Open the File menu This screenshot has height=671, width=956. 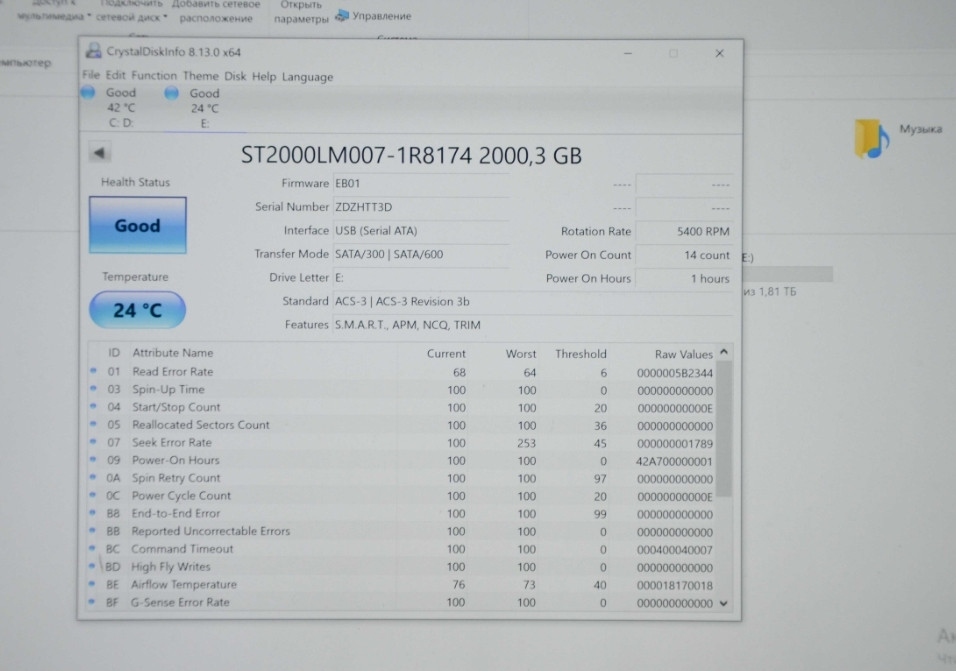pos(90,76)
